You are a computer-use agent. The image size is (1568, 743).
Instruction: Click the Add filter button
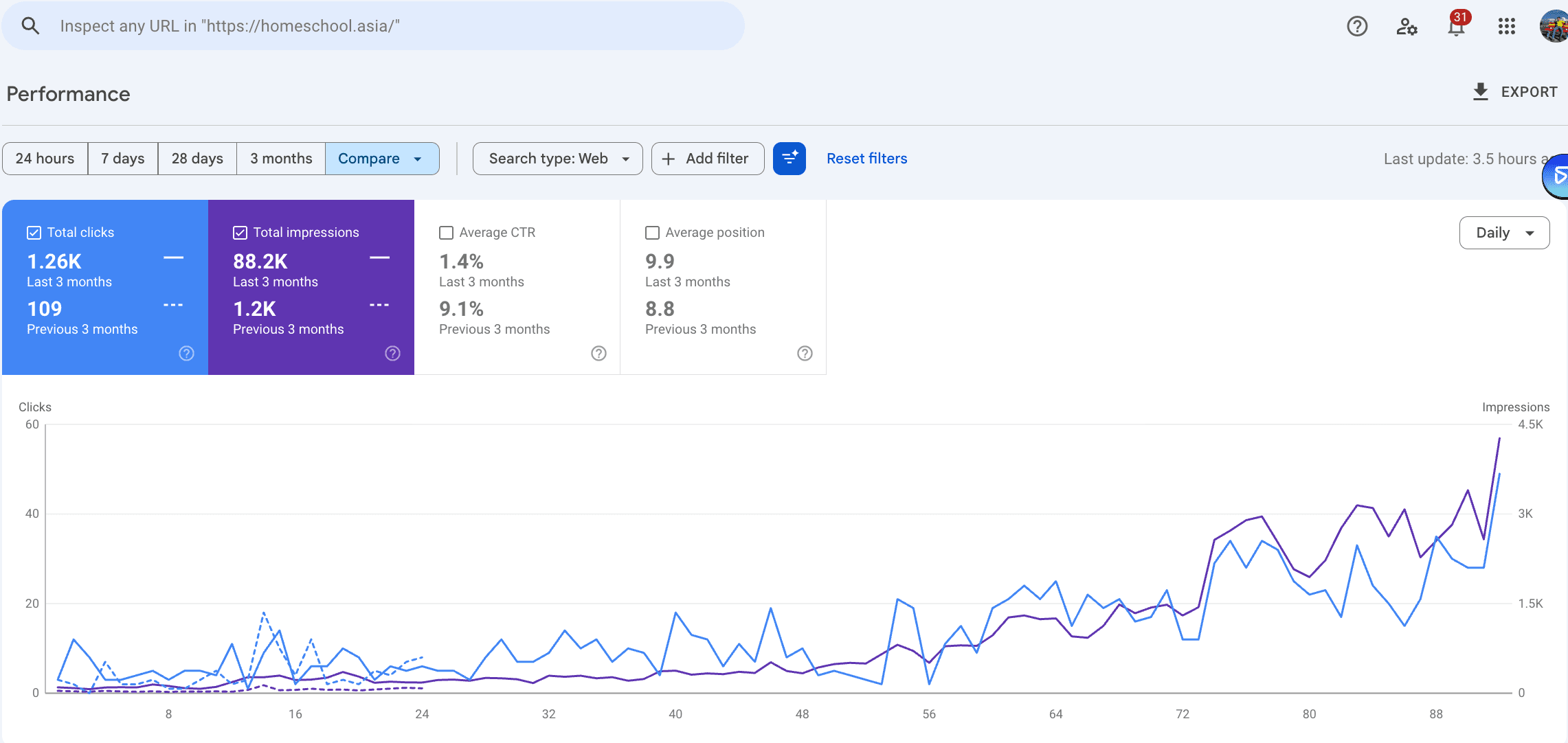tap(707, 159)
